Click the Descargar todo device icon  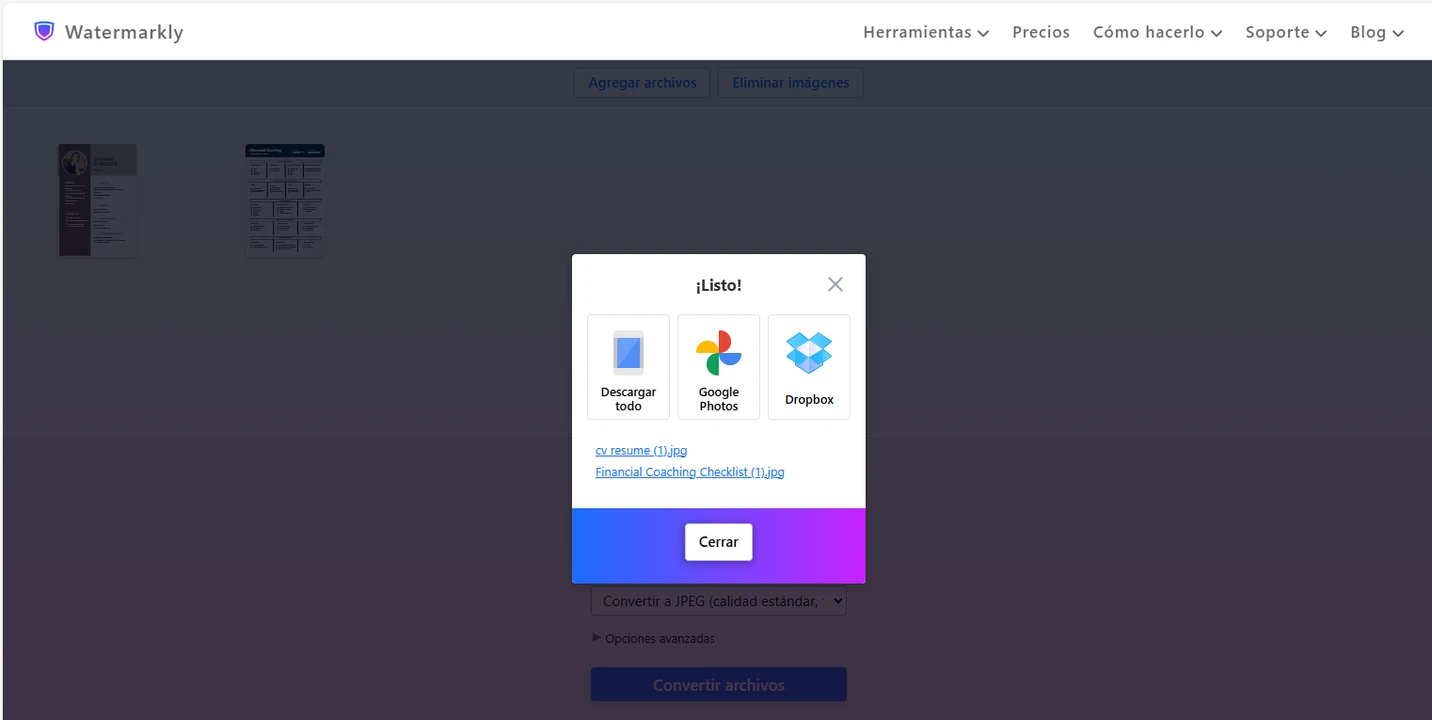(628, 353)
